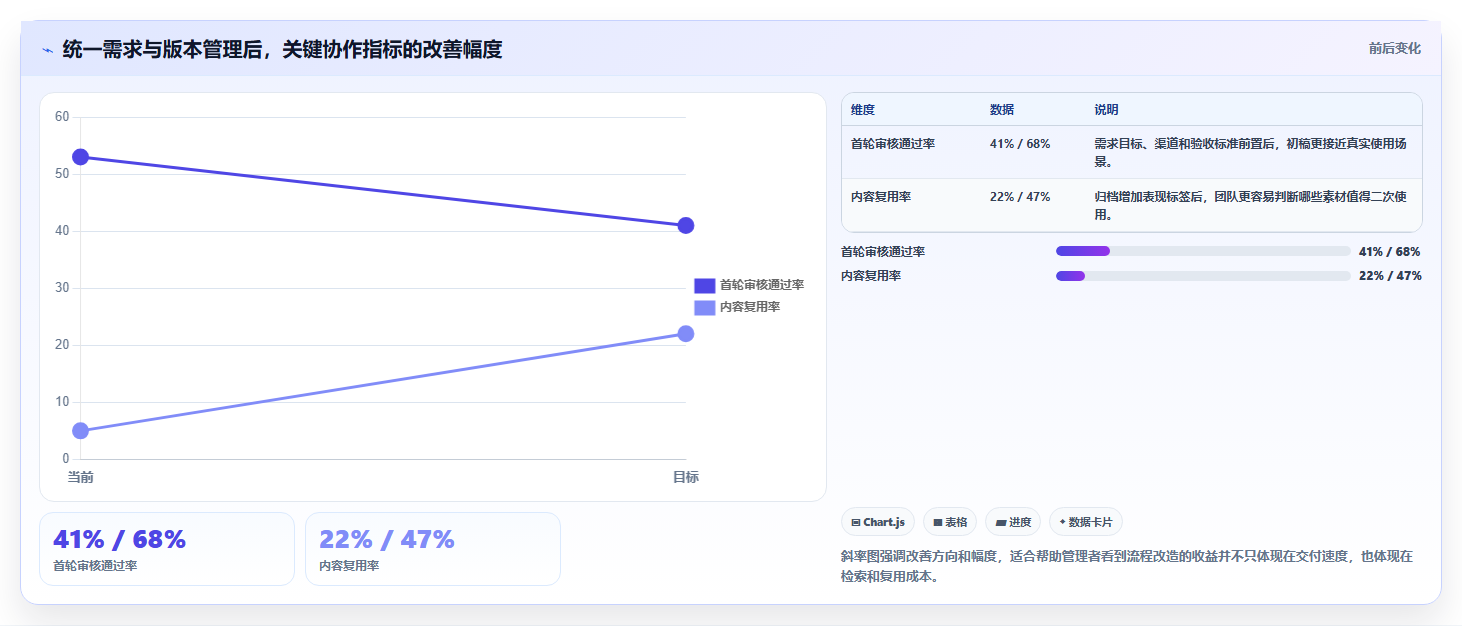Click 首轮审核通过率 label beside progress bar
The width and height of the screenshot is (1462, 626).
pyautogui.click(x=883, y=252)
